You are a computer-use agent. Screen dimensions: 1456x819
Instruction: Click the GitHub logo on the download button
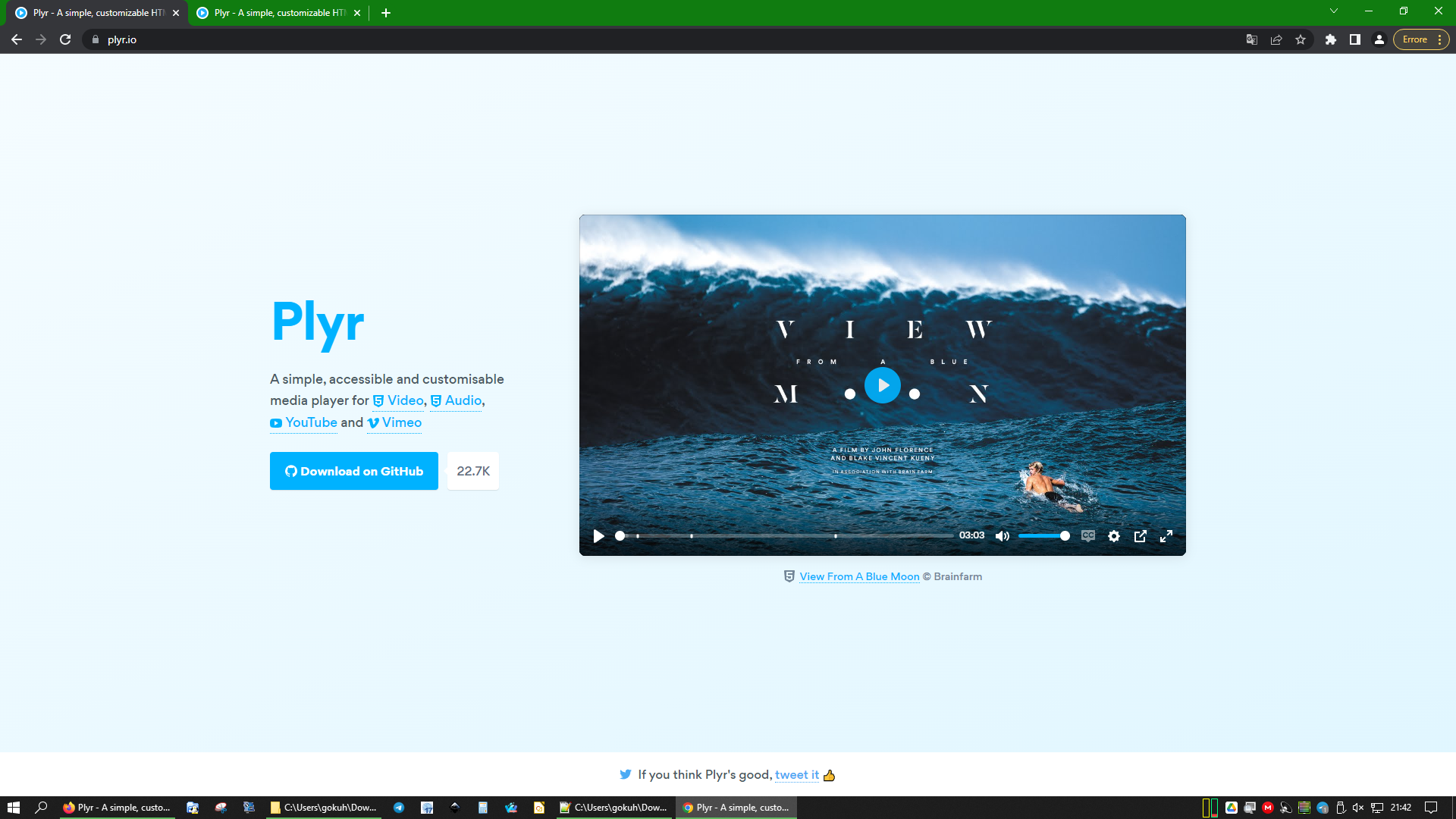pyautogui.click(x=290, y=471)
